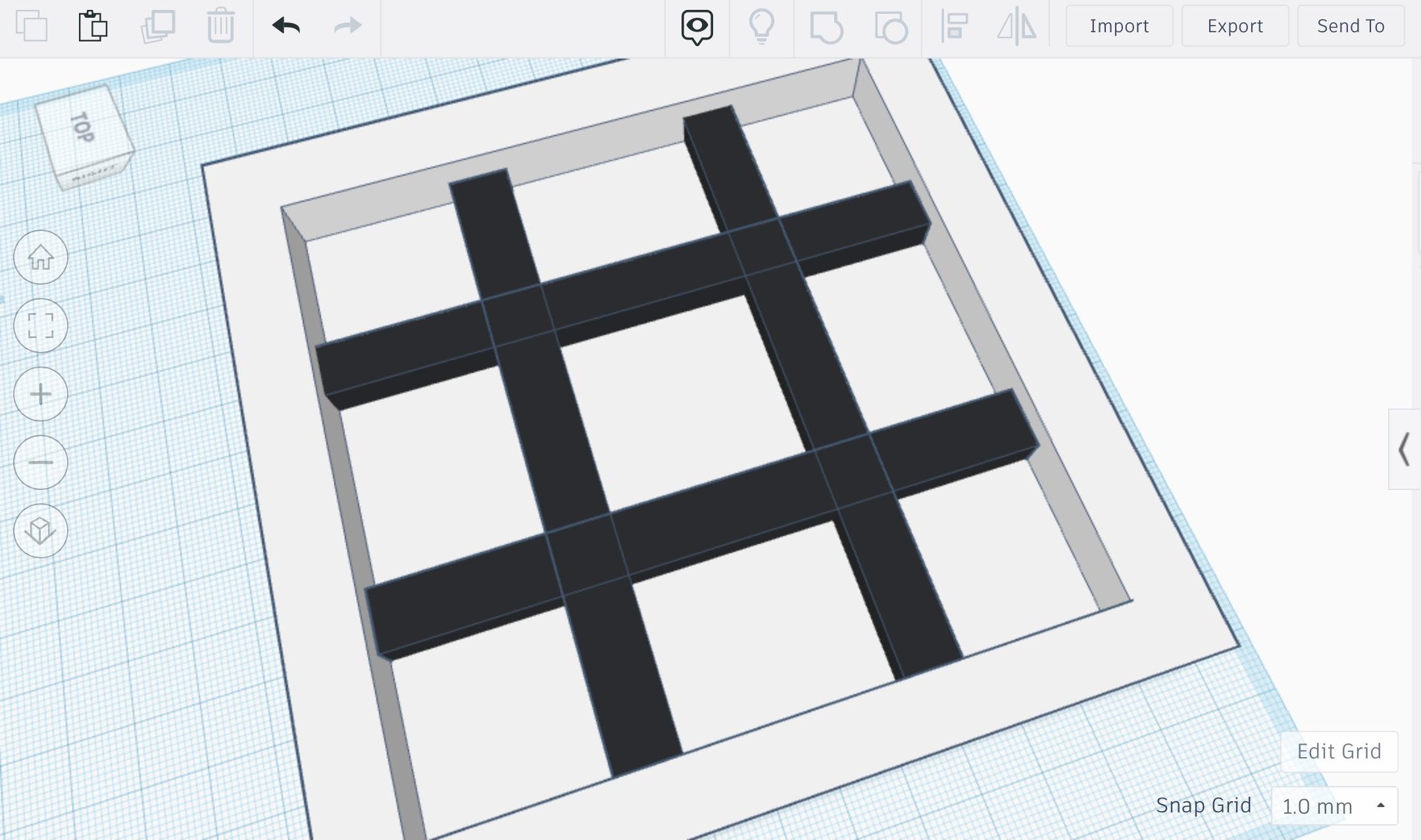Click the Group shapes icon

pos(826,28)
